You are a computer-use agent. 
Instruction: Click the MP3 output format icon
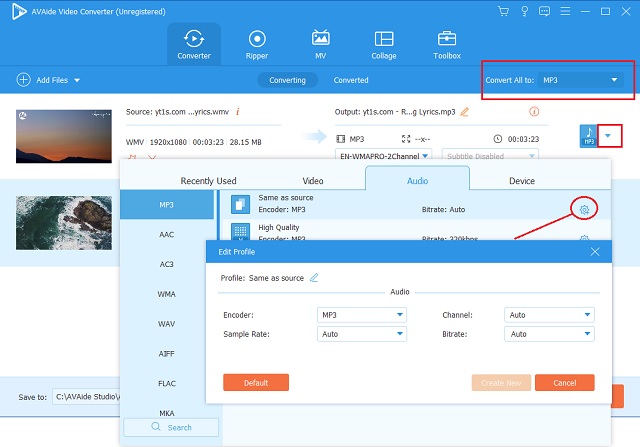click(588, 136)
